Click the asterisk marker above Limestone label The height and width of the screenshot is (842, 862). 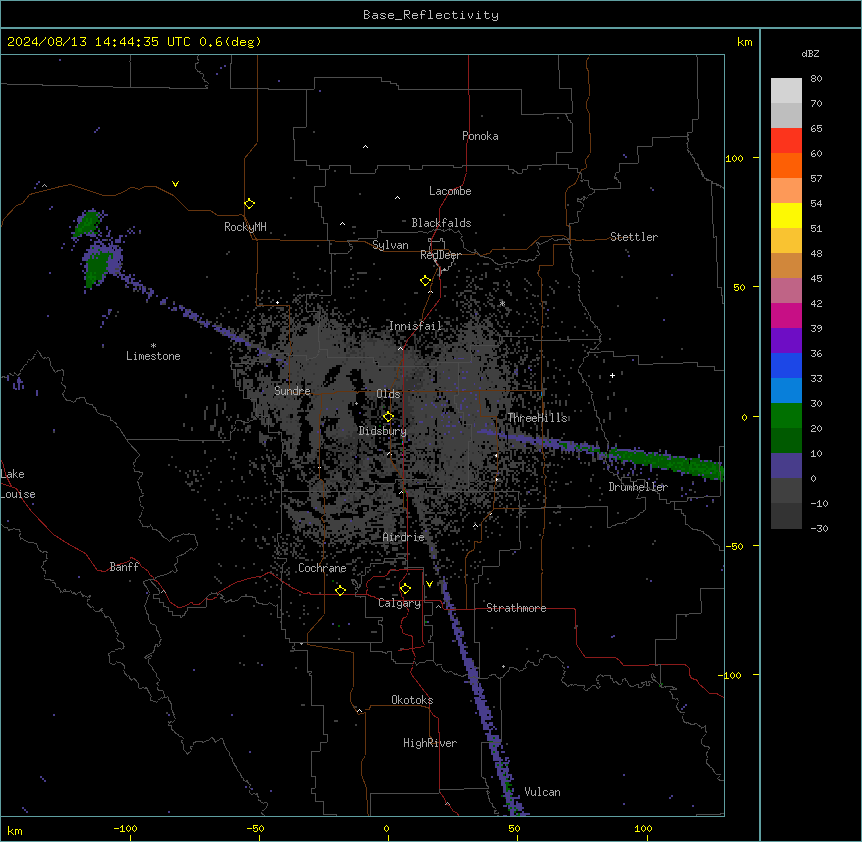(153, 346)
